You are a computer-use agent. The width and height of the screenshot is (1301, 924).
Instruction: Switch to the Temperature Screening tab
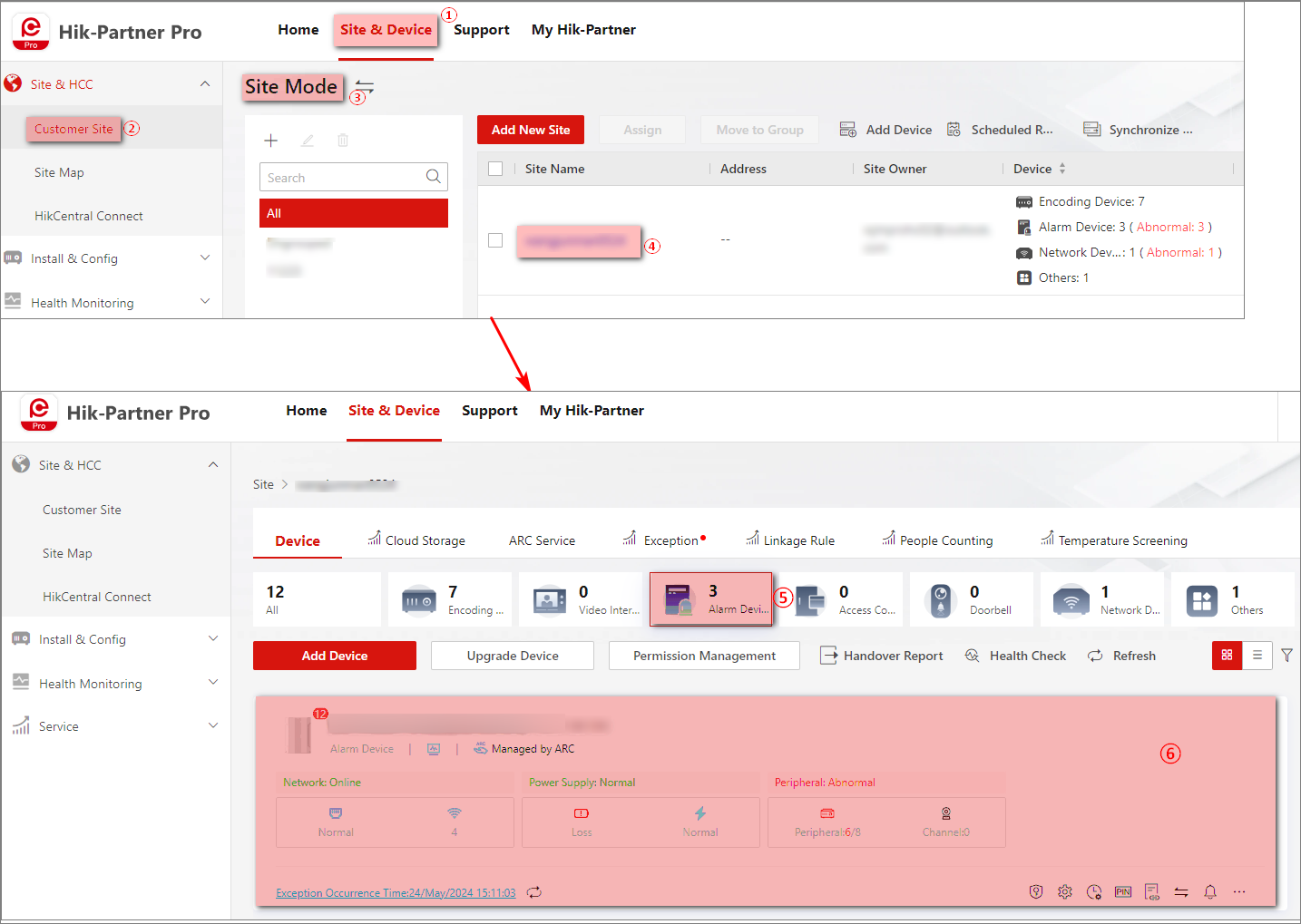(x=1114, y=540)
